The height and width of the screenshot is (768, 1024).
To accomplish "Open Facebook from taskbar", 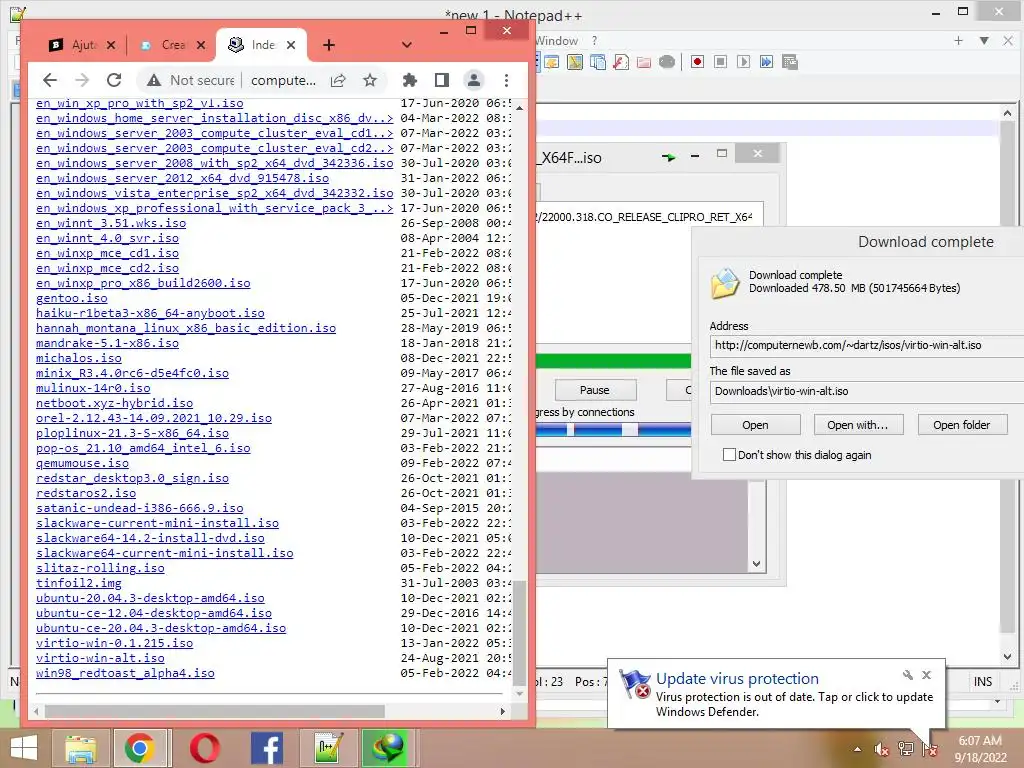I will click(266, 748).
